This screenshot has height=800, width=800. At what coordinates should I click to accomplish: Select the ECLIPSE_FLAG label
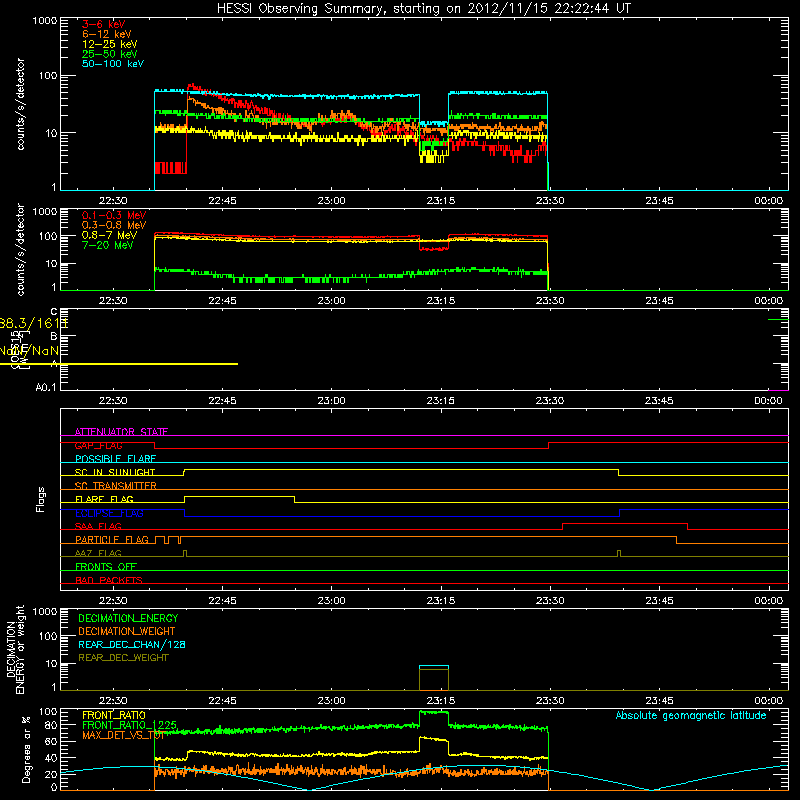109,513
